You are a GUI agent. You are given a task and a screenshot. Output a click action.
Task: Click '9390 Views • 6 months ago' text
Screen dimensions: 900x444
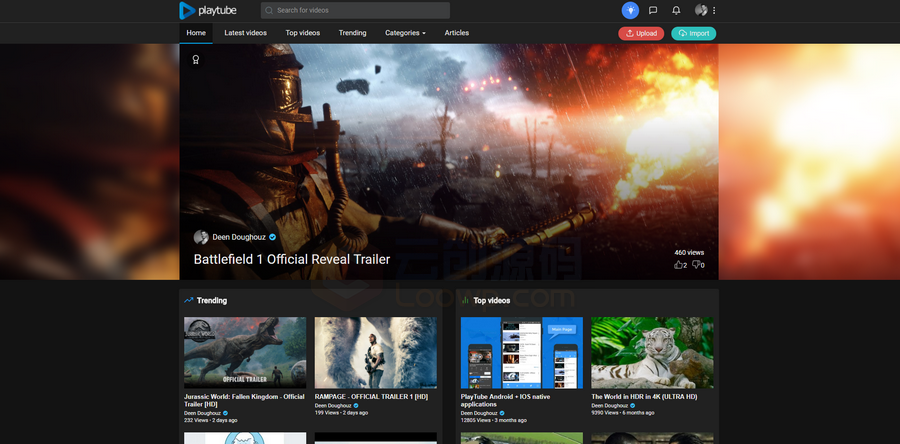coord(623,412)
